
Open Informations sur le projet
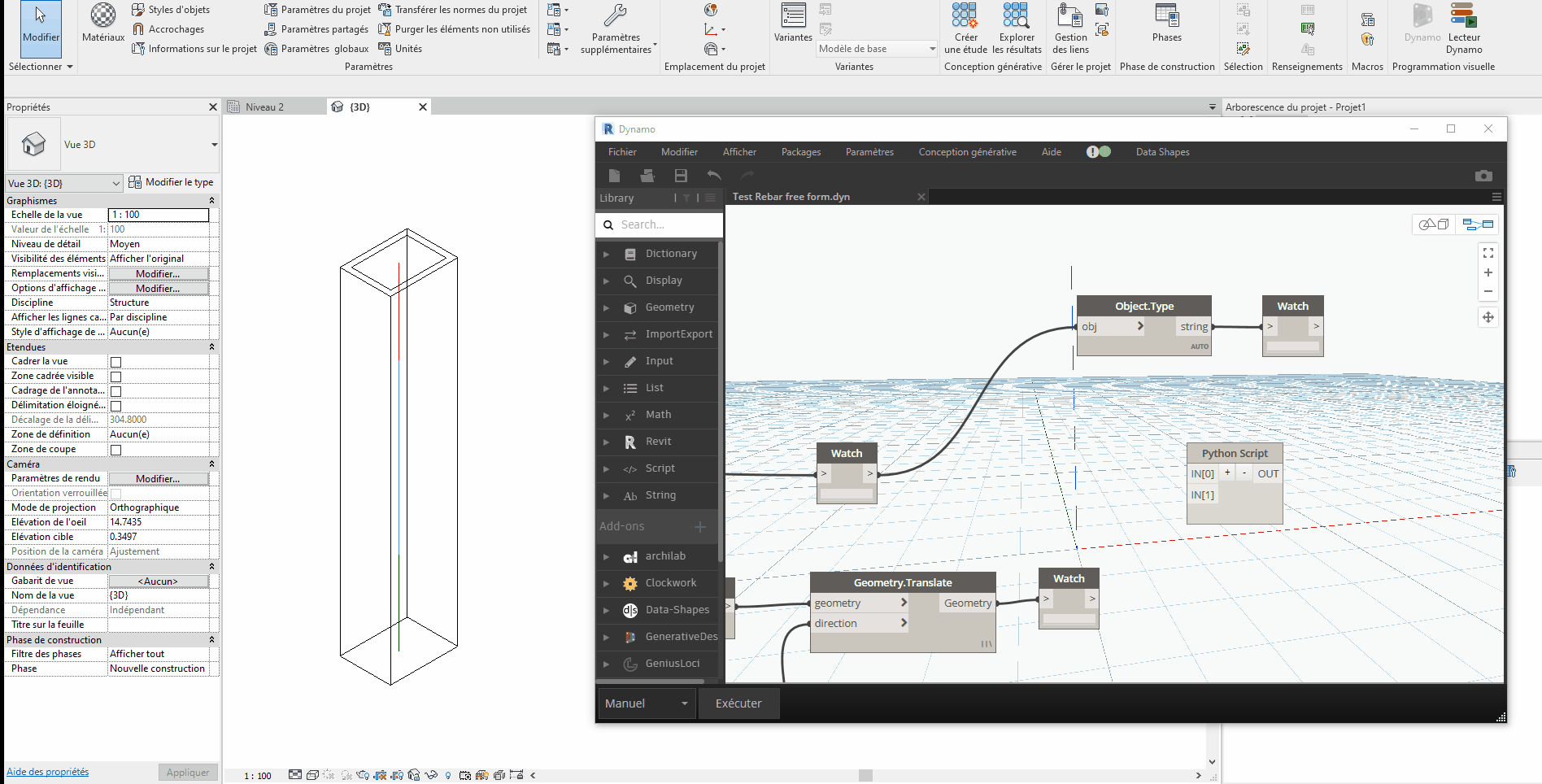(194, 49)
